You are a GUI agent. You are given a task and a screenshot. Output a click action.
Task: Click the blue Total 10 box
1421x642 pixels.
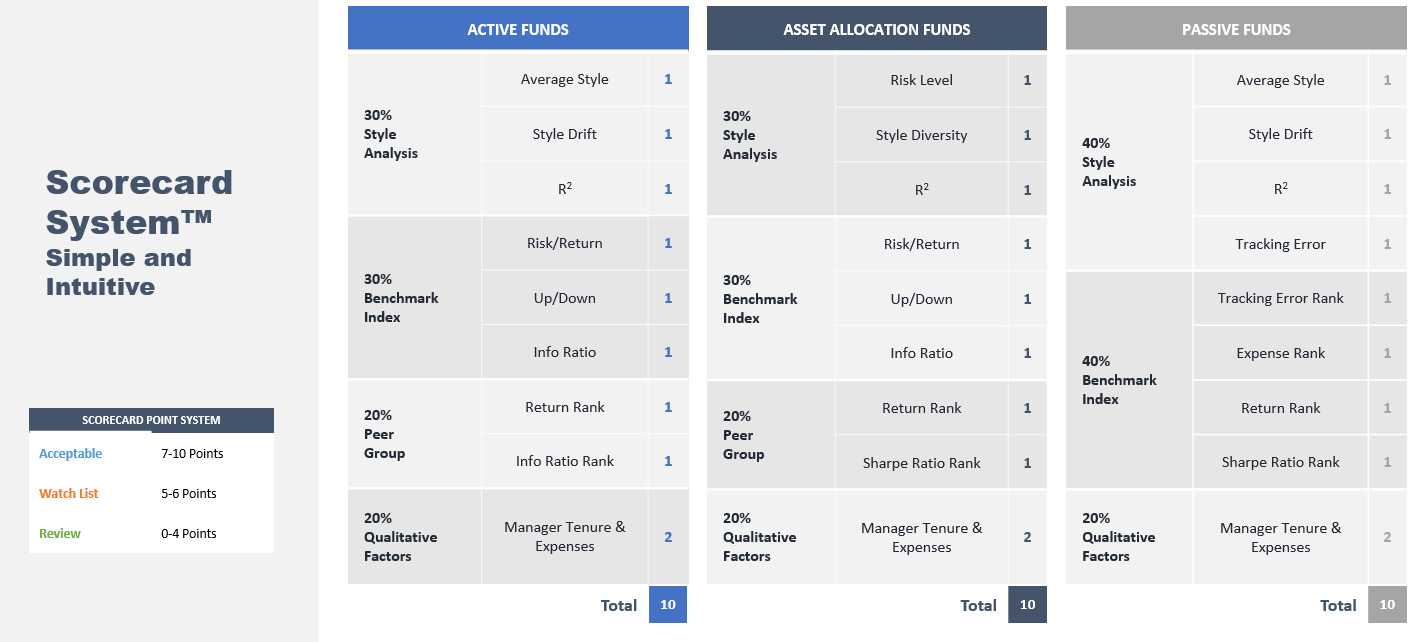coord(668,605)
